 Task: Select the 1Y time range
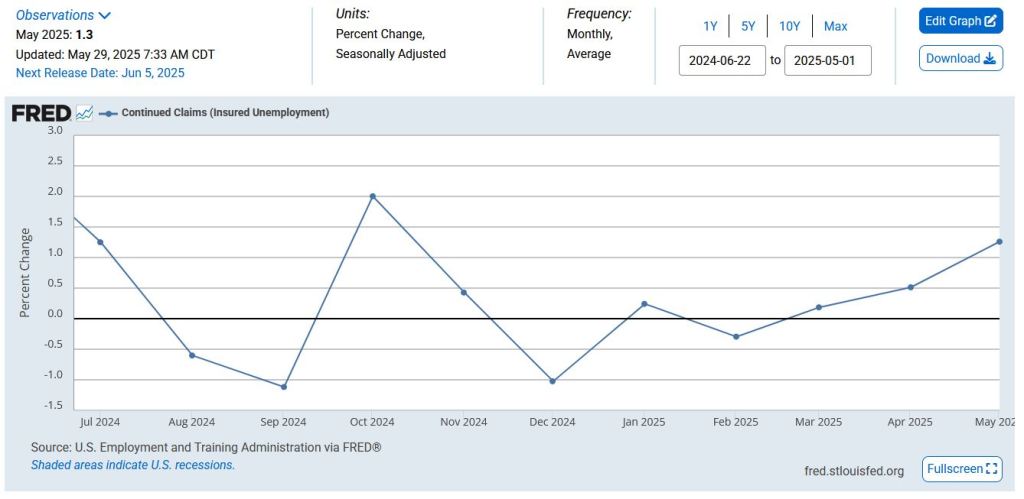(710, 26)
